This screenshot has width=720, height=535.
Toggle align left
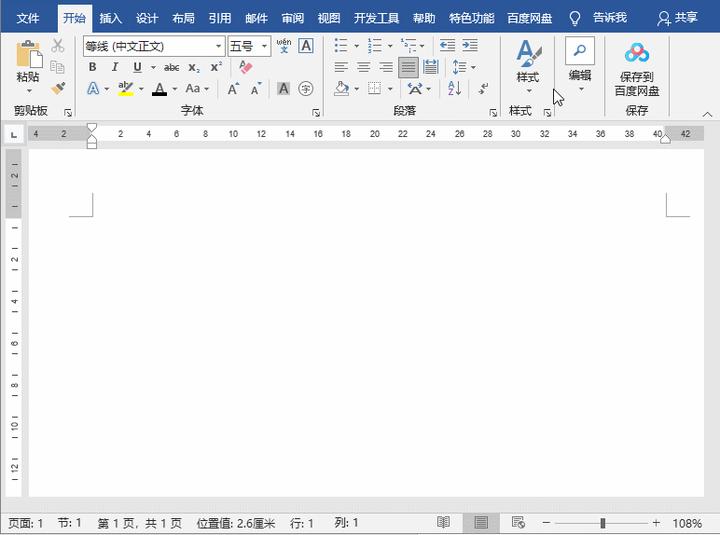341,67
